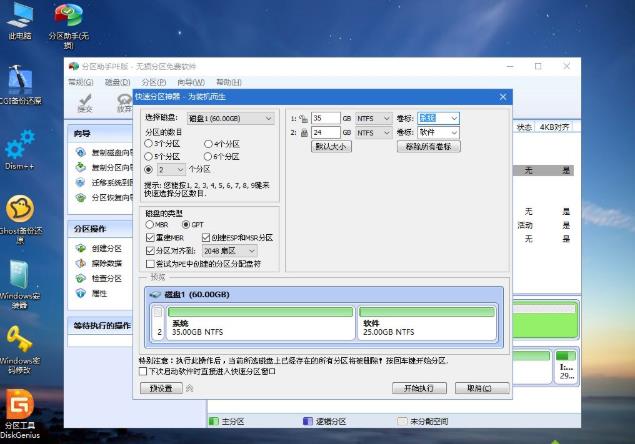Enable 下次启动软件时直接进入快速分区窗口 checkbox
The image size is (635, 444).
tap(143, 371)
